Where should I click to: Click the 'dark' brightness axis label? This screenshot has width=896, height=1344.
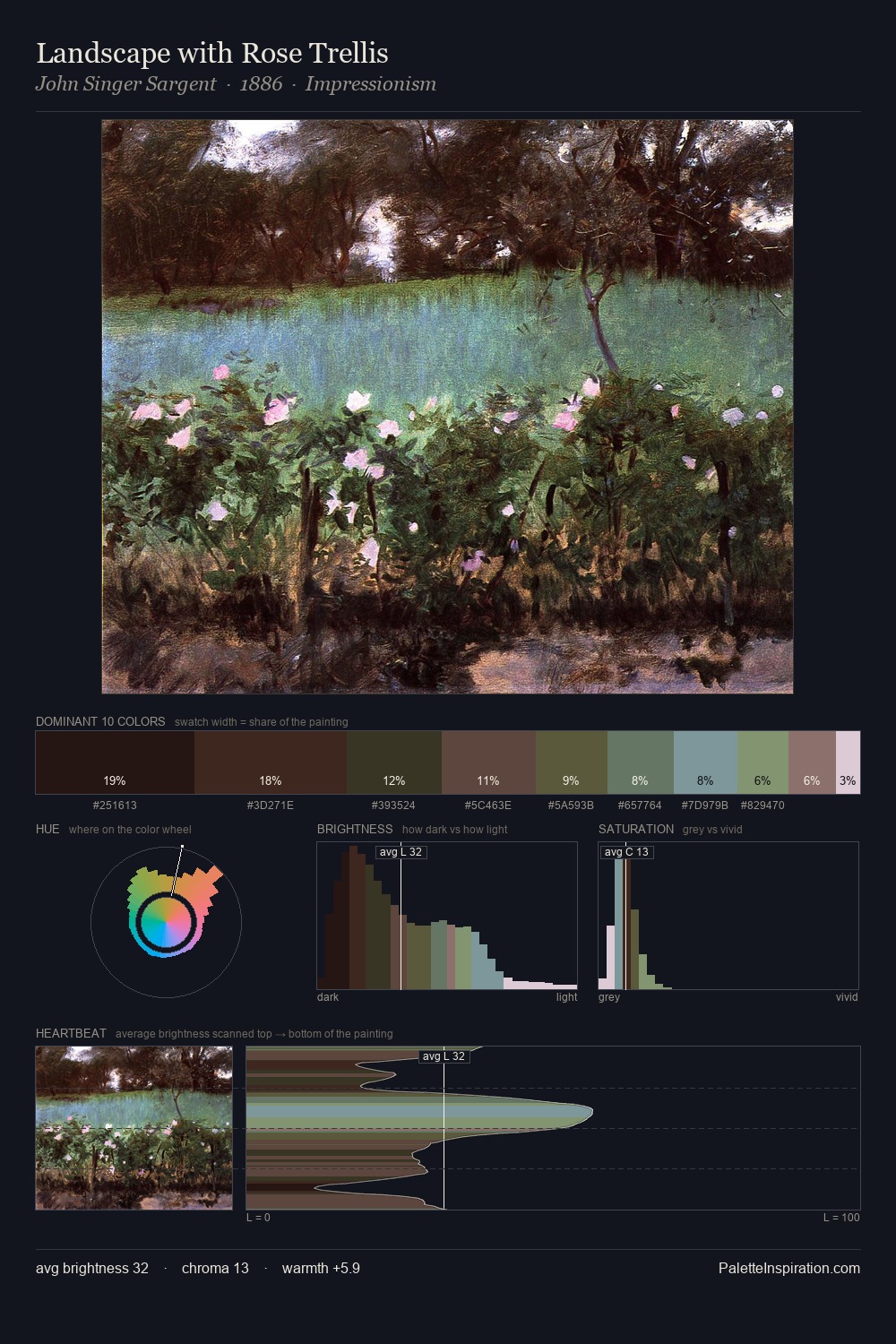[328, 997]
